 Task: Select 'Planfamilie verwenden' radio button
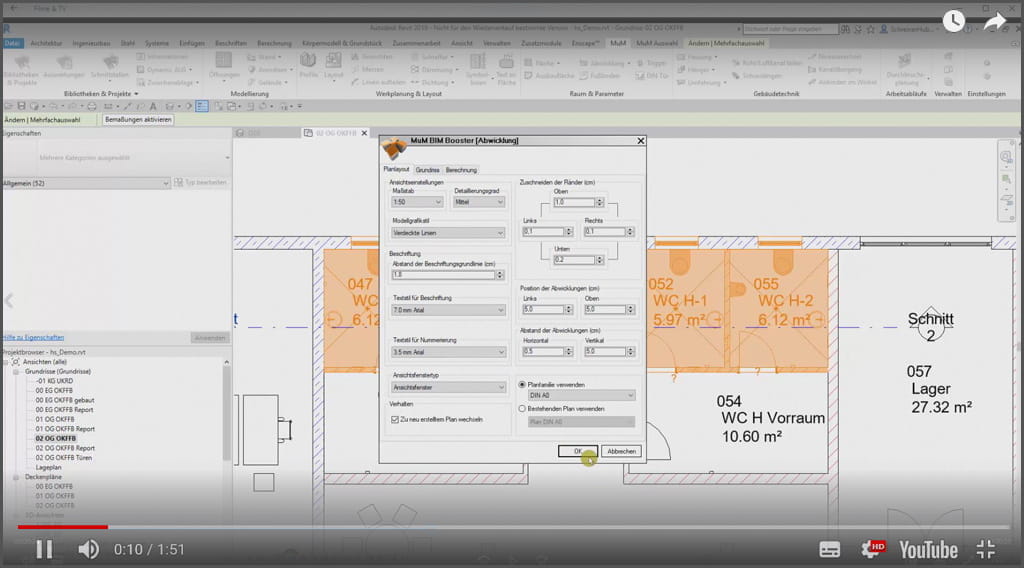(522, 384)
